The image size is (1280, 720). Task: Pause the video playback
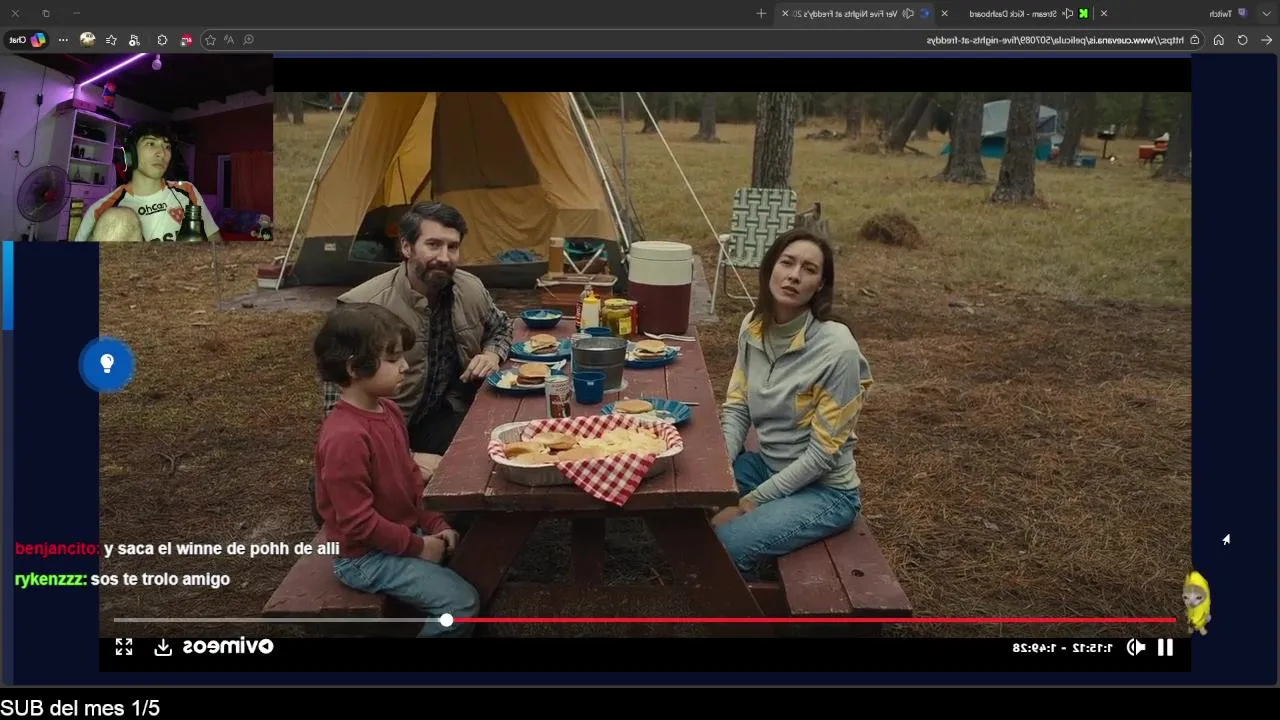point(1165,647)
